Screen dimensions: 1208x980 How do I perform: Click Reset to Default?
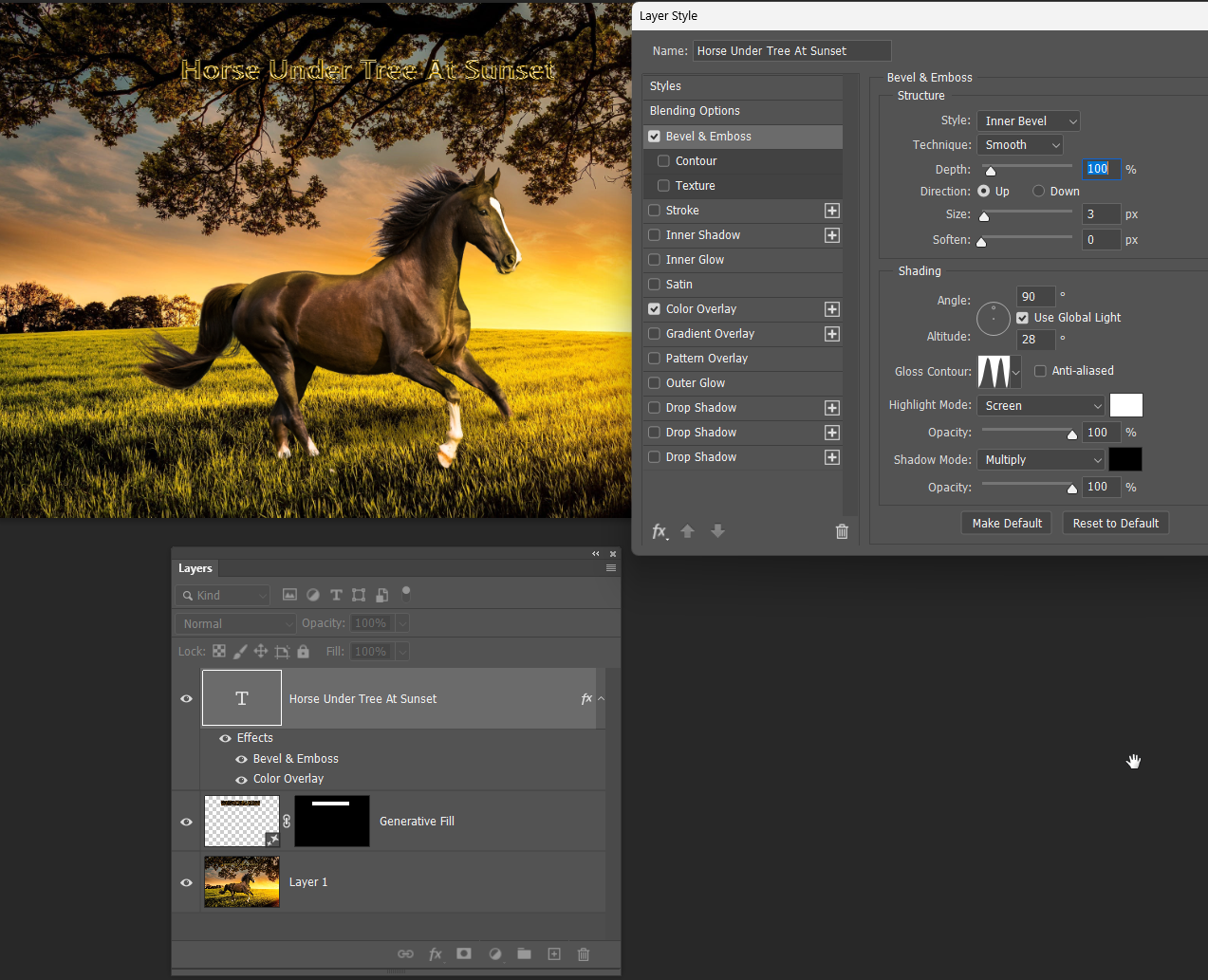(x=1115, y=523)
